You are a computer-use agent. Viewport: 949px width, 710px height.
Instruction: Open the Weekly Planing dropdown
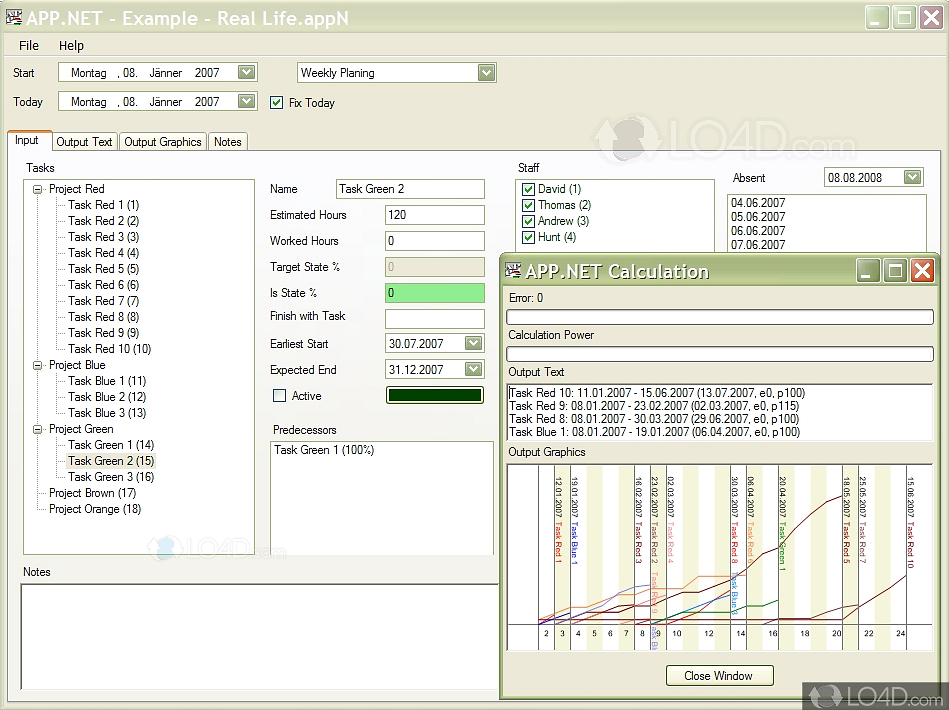click(486, 72)
